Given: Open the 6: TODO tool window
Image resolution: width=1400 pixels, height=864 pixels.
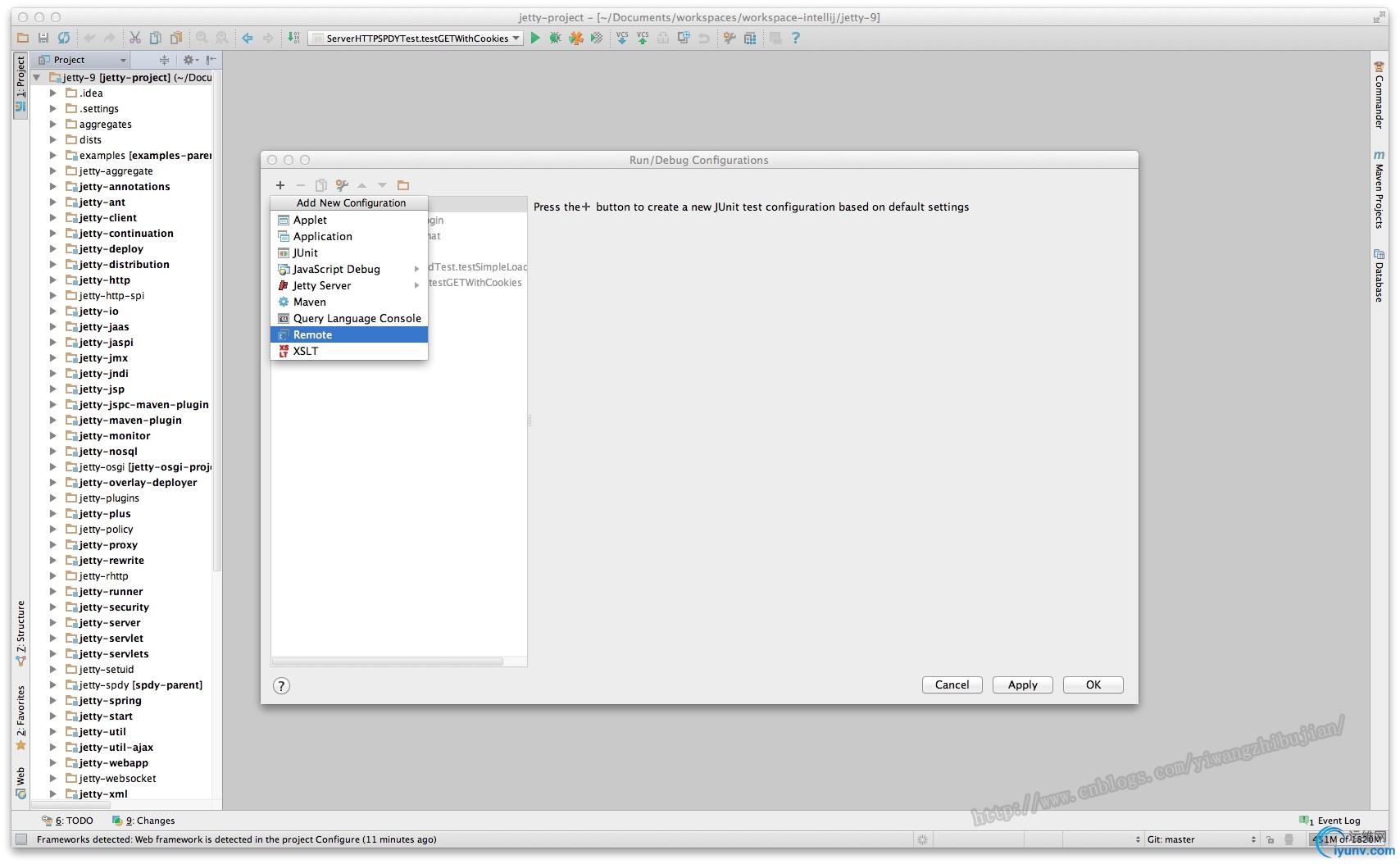Looking at the screenshot, I should 68,821.
